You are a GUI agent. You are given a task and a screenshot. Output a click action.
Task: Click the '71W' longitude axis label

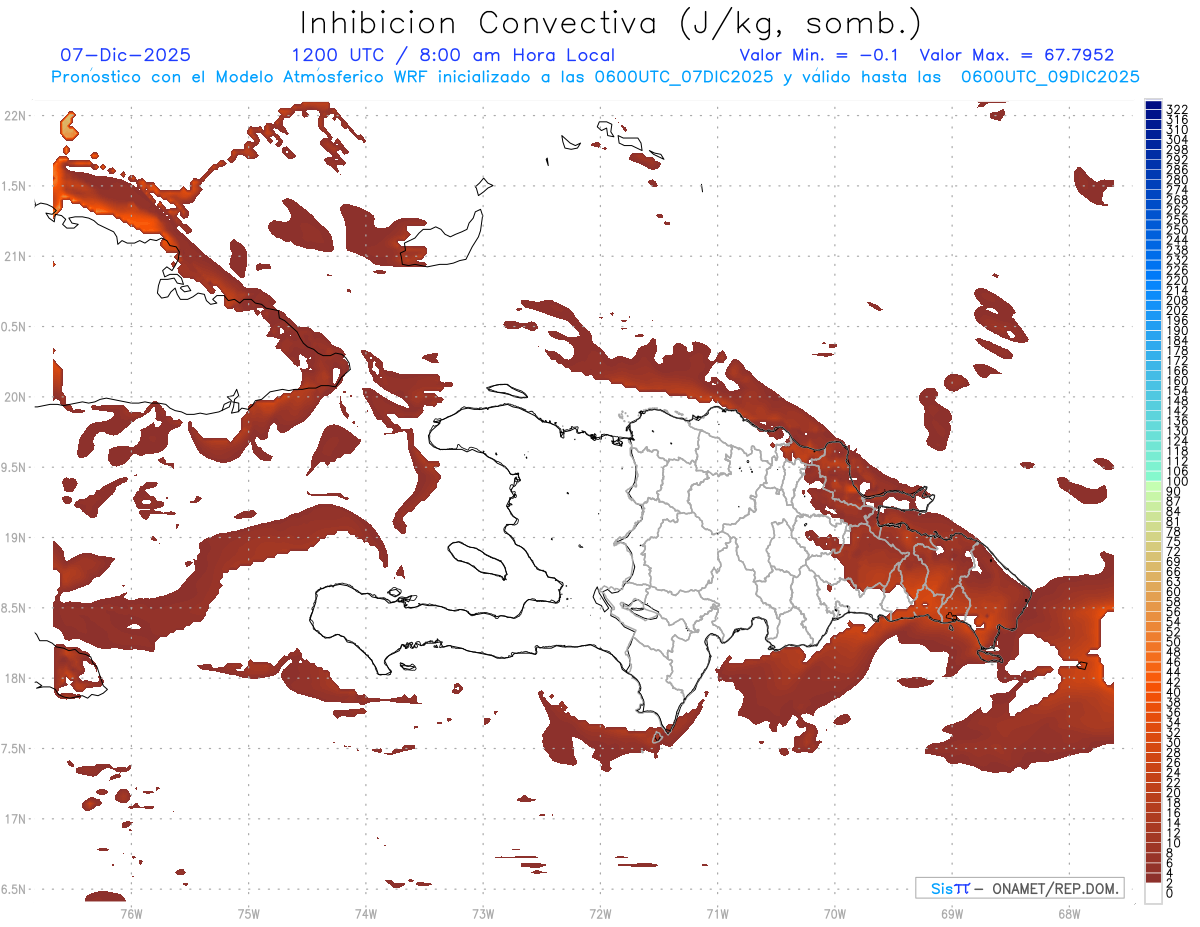coord(717,914)
